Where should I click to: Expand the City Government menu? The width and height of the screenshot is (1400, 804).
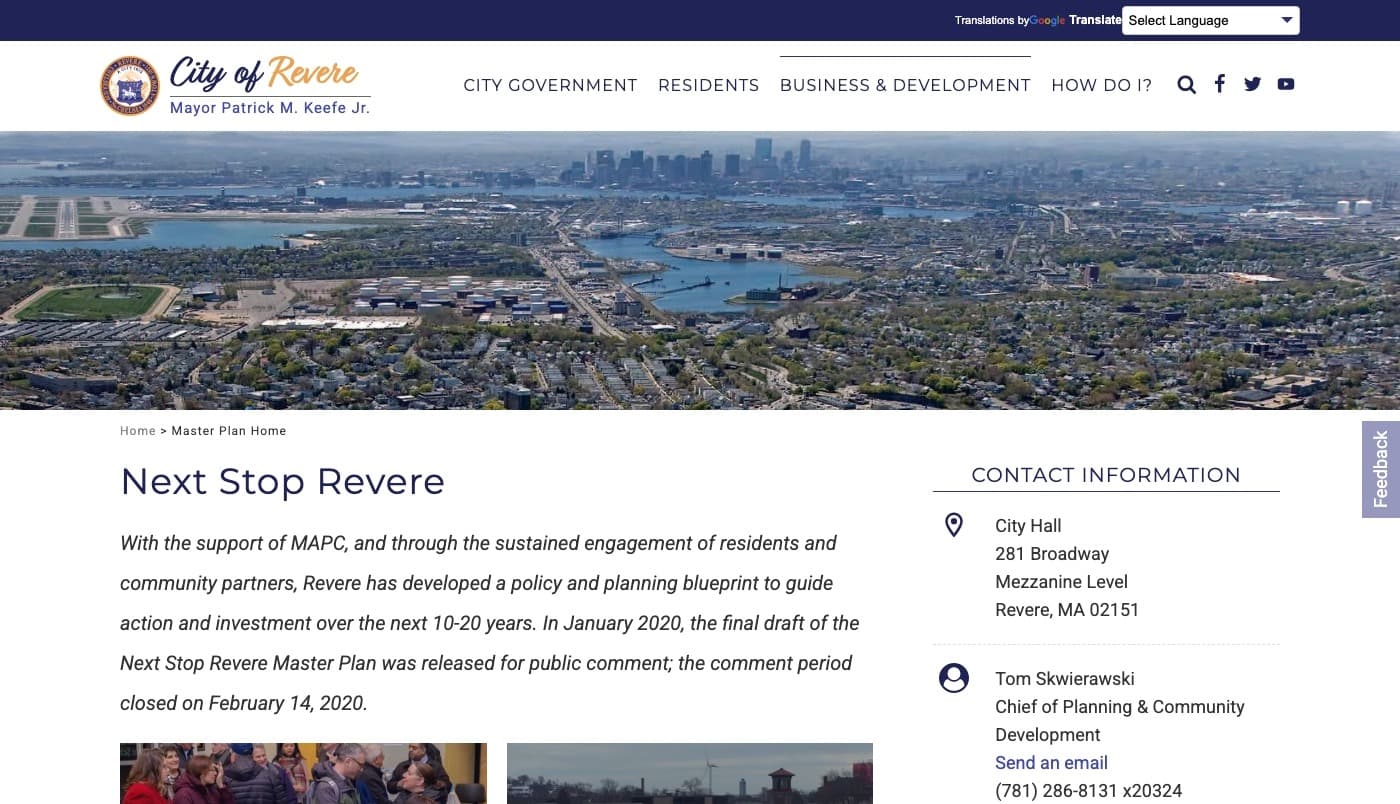pos(550,86)
